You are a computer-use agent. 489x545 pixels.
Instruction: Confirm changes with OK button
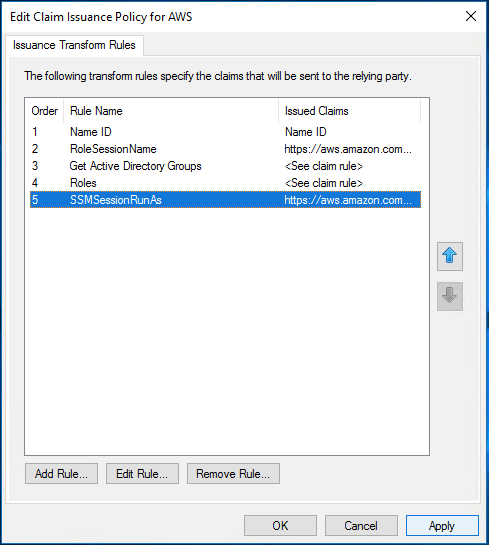coord(280,526)
